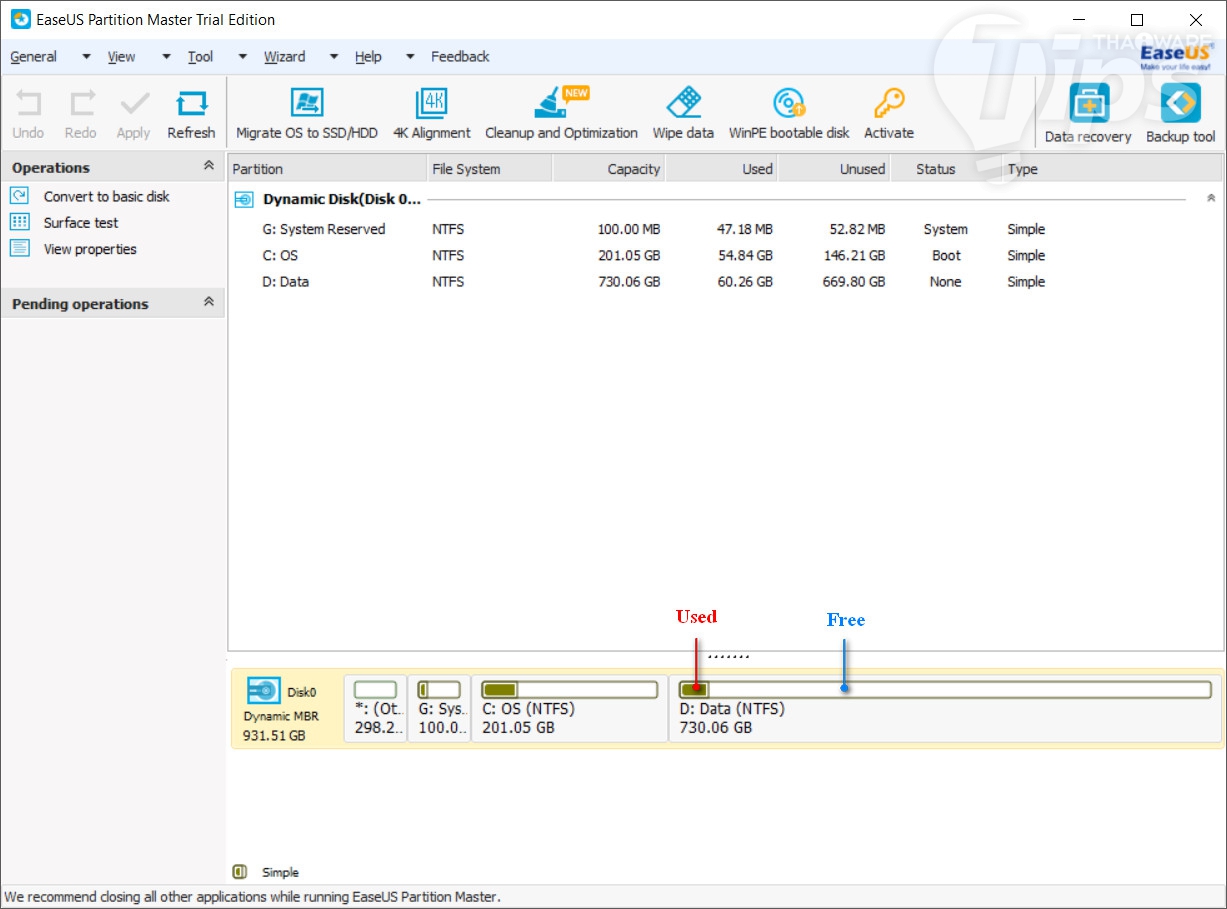Sort by the Used column header
1227x909 pixels.
coord(721,169)
